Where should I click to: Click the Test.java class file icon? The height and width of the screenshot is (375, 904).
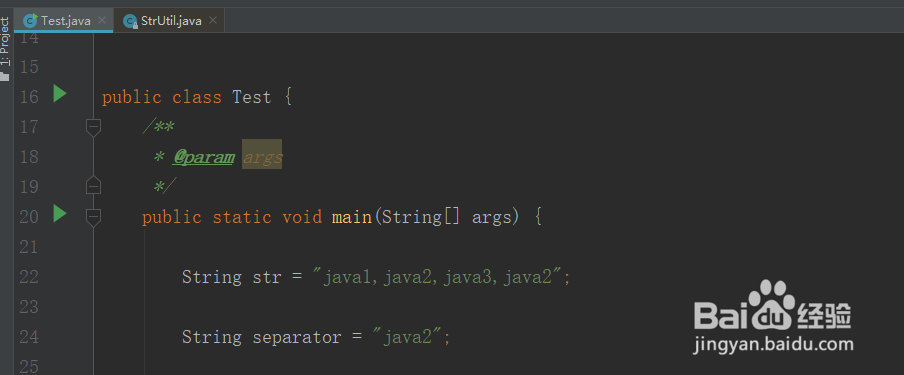coord(30,21)
